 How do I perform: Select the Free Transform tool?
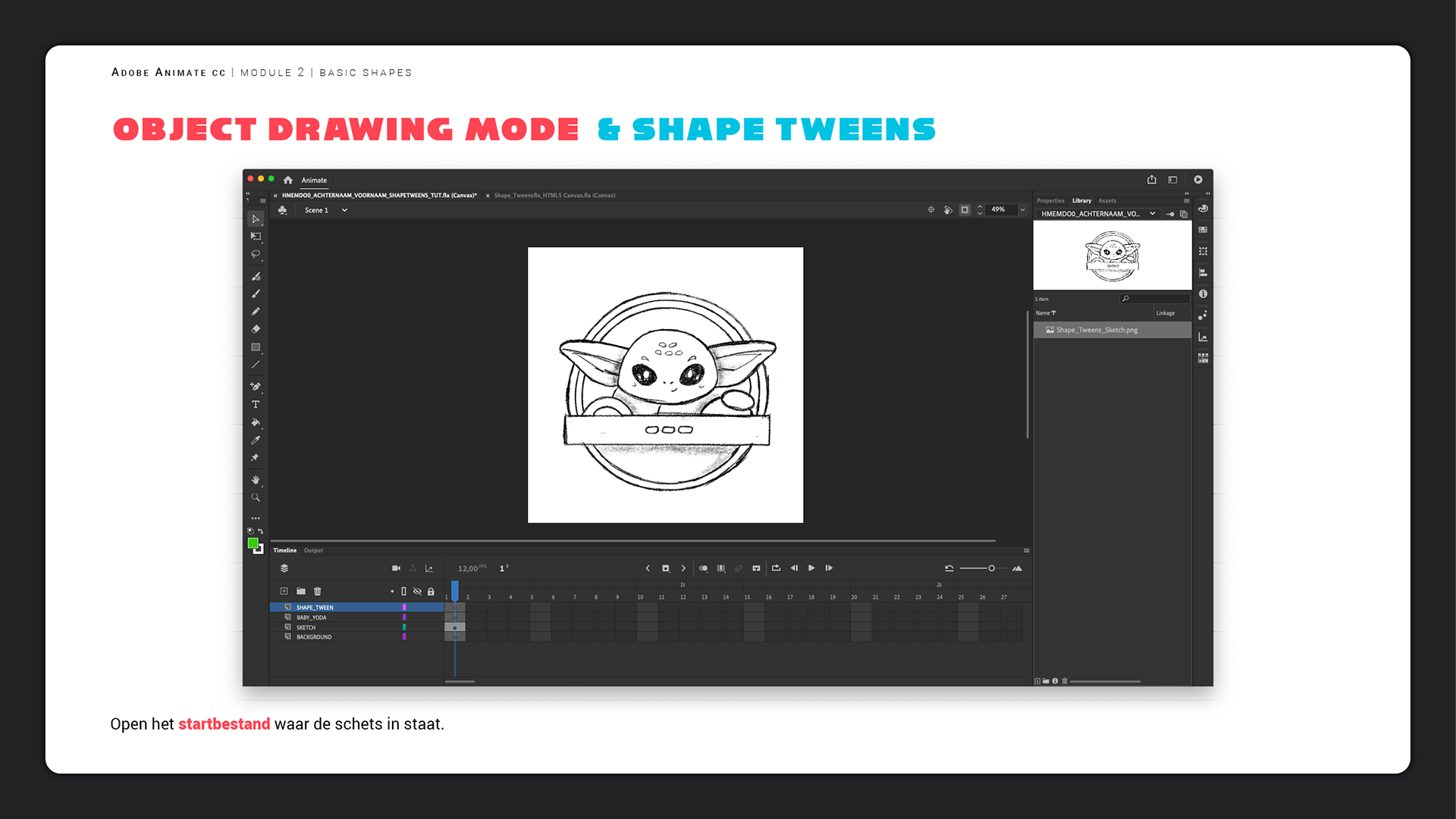click(256, 237)
